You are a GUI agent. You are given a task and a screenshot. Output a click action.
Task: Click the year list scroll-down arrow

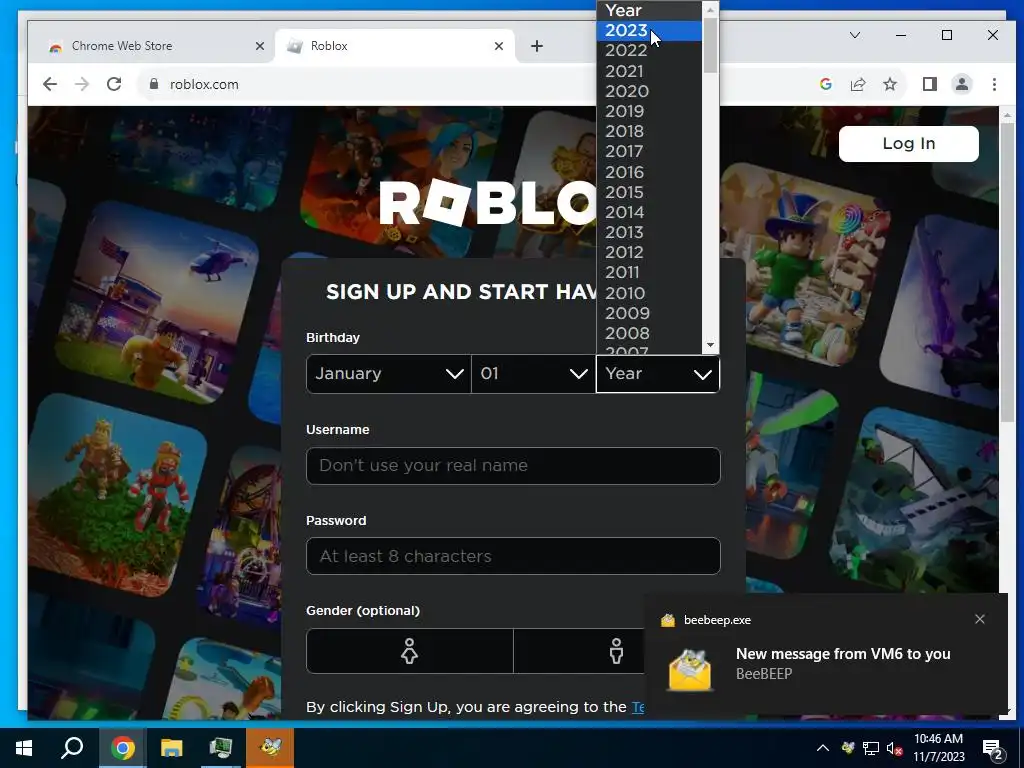(711, 345)
